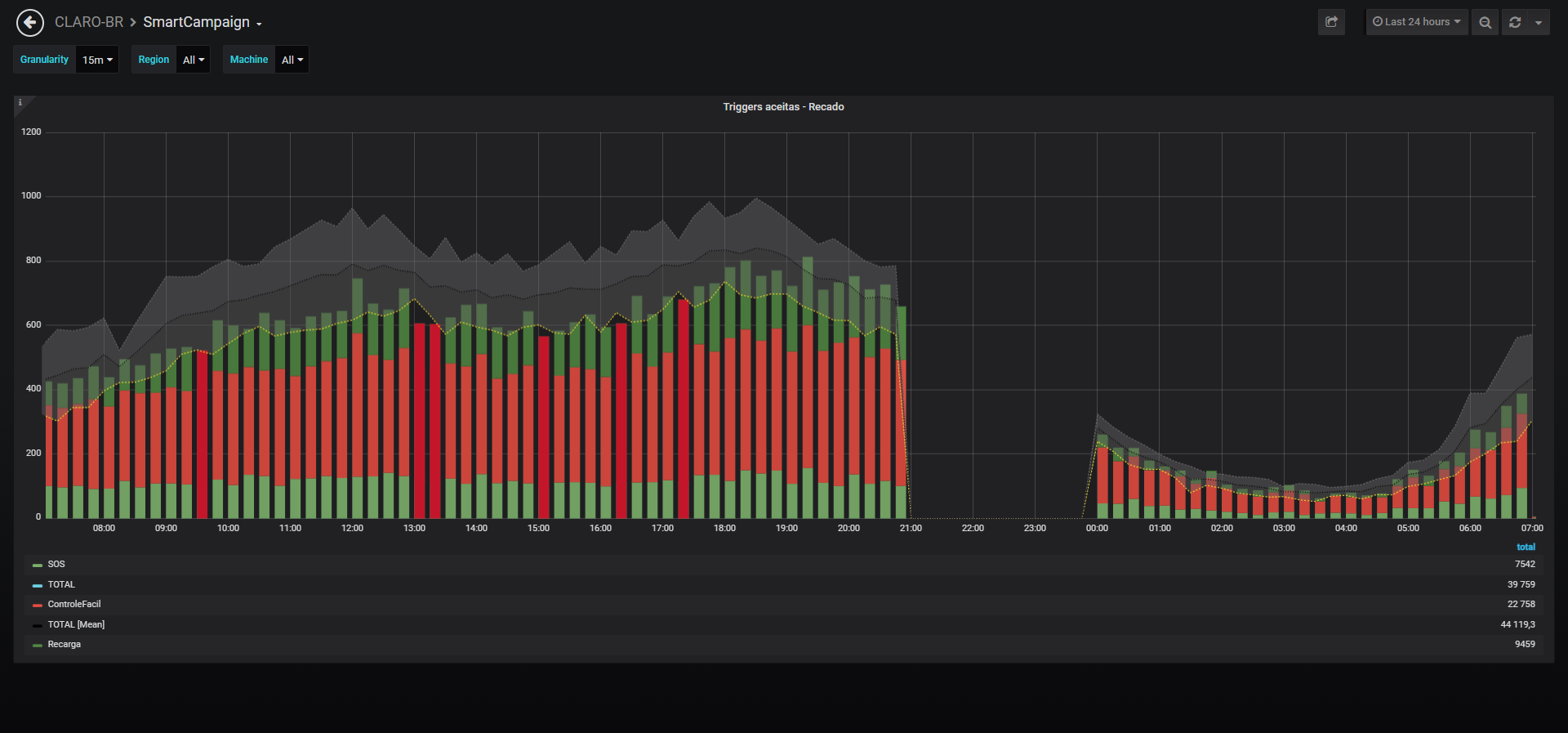The width and height of the screenshot is (1568, 733).
Task: Open the Region All dropdown
Action: coord(194,60)
